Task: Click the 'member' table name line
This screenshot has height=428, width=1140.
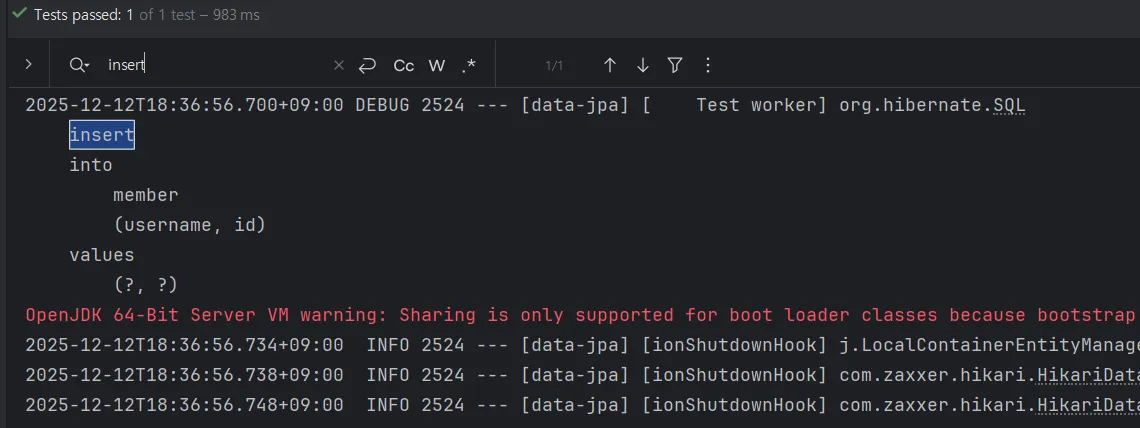Action: (146, 195)
